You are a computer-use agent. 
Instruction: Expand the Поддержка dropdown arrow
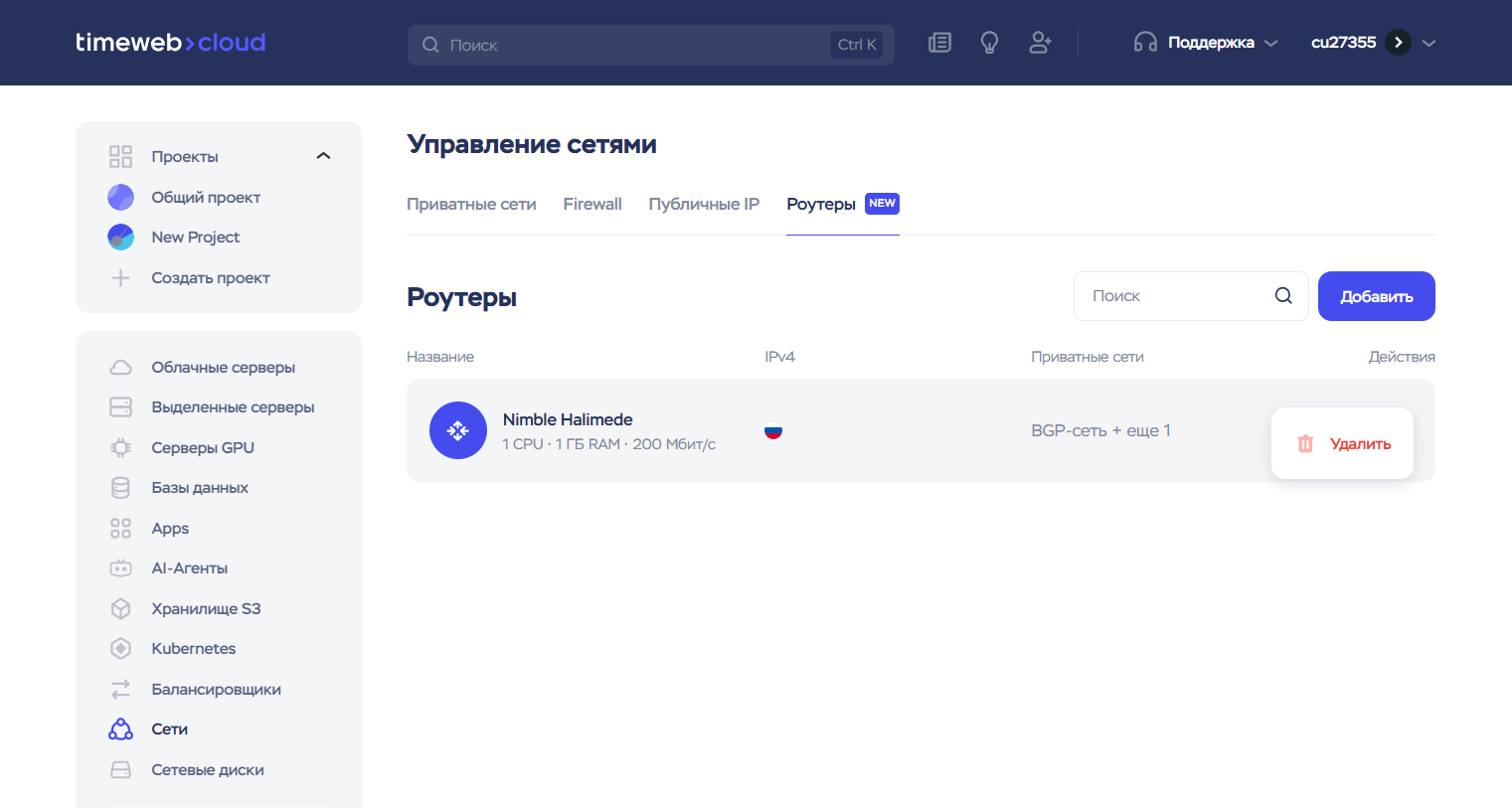1270,43
